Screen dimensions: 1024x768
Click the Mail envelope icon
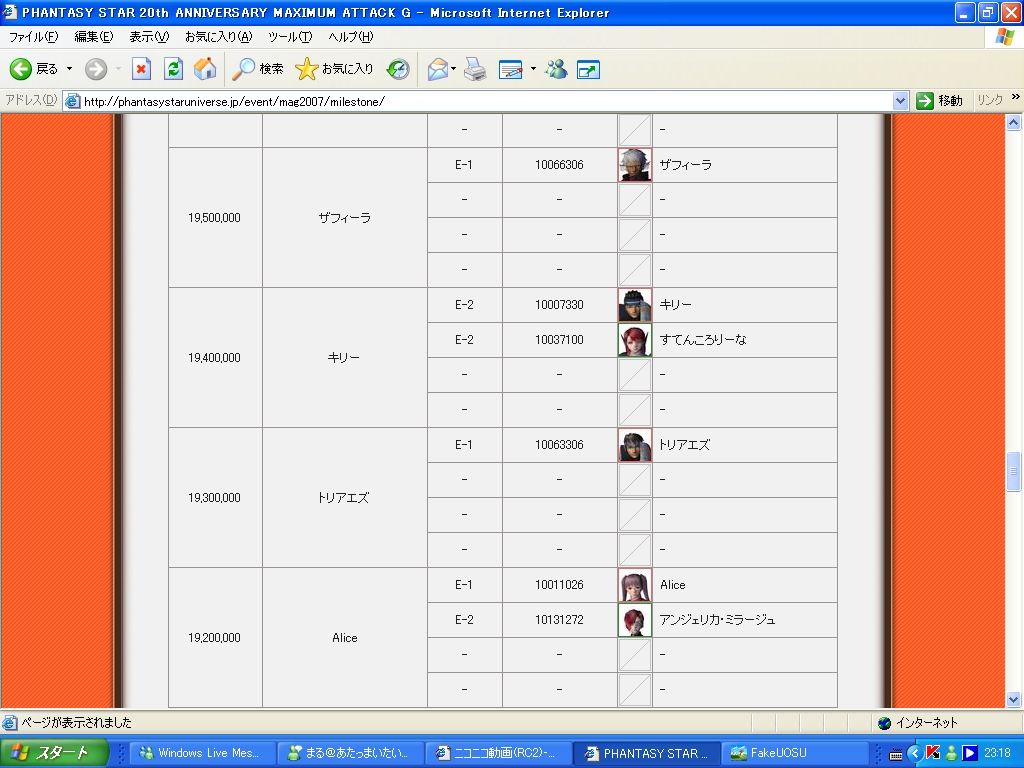click(x=438, y=69)
